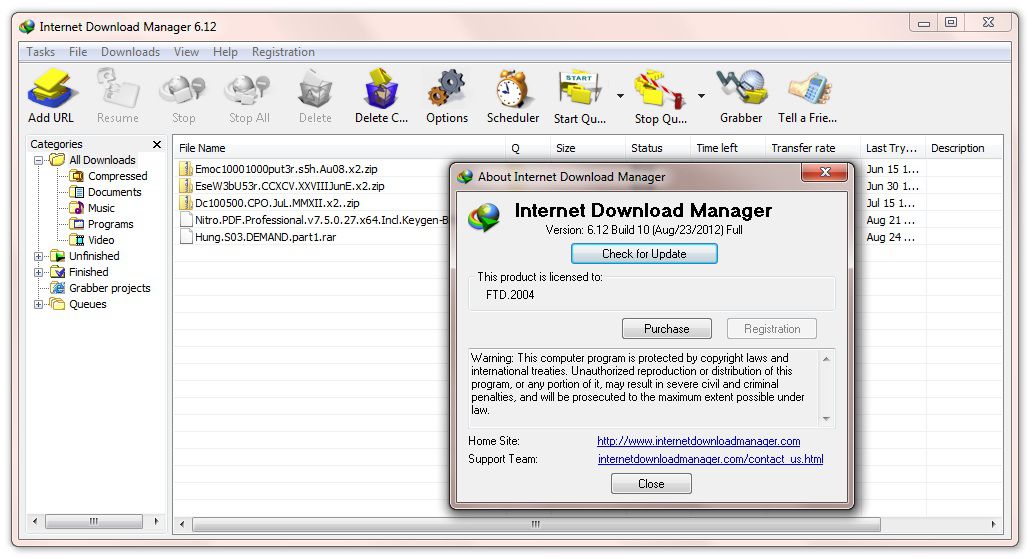The width and height of the screenshot is (1033, 559).
Task: Expand the Finished tree node
Action: (39, 272)
